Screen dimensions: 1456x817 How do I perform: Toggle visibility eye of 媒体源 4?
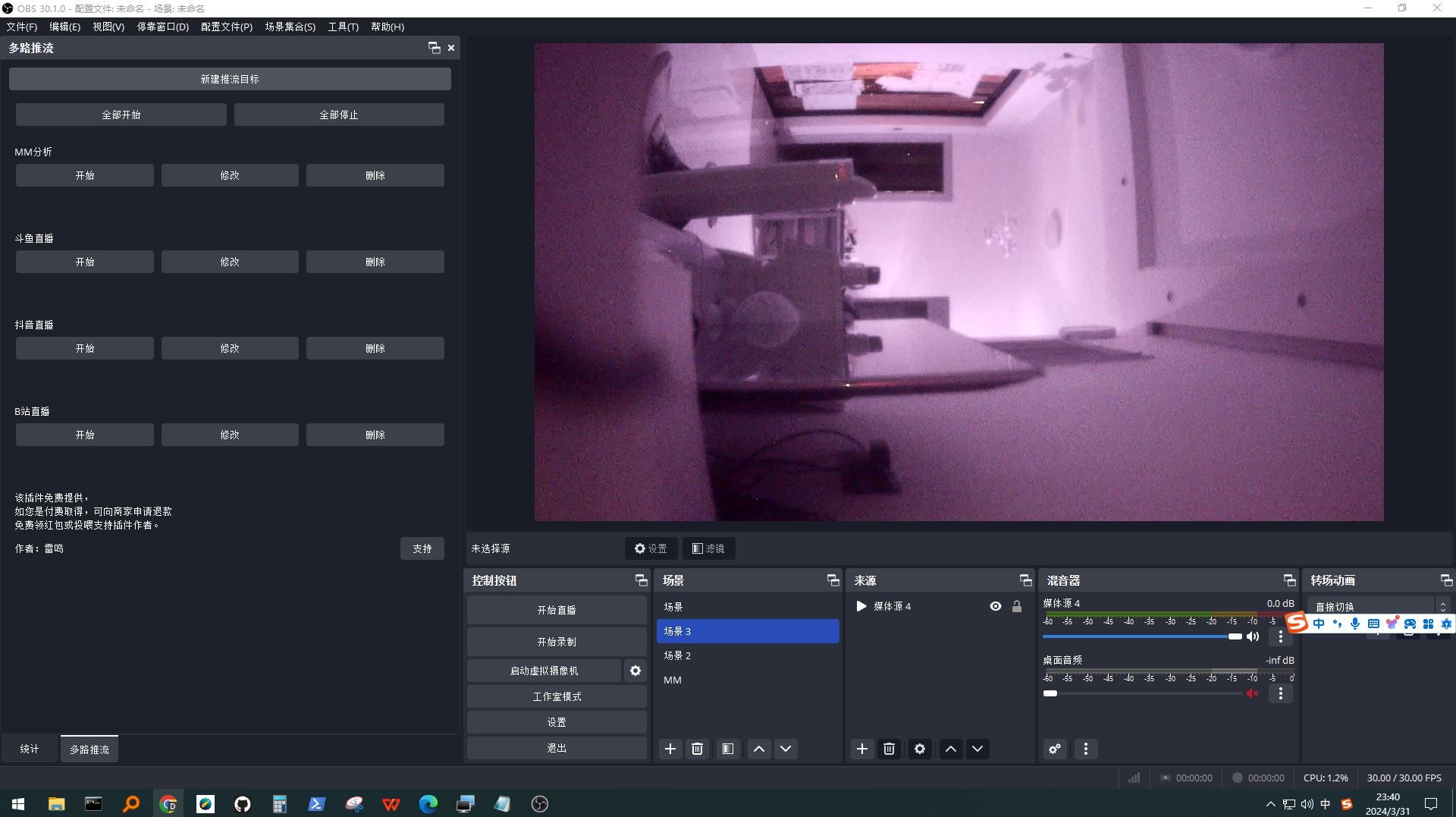pyautogui.click(x=996, y=606)
